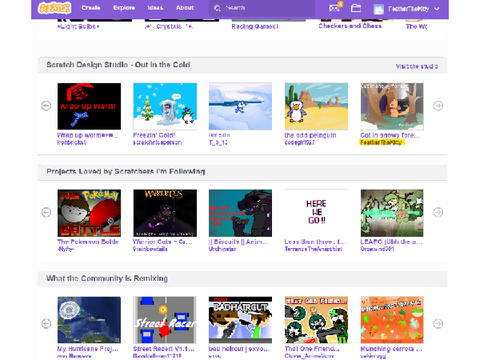
Task: Click the Visit the studio link
Action: coord(417,66)
